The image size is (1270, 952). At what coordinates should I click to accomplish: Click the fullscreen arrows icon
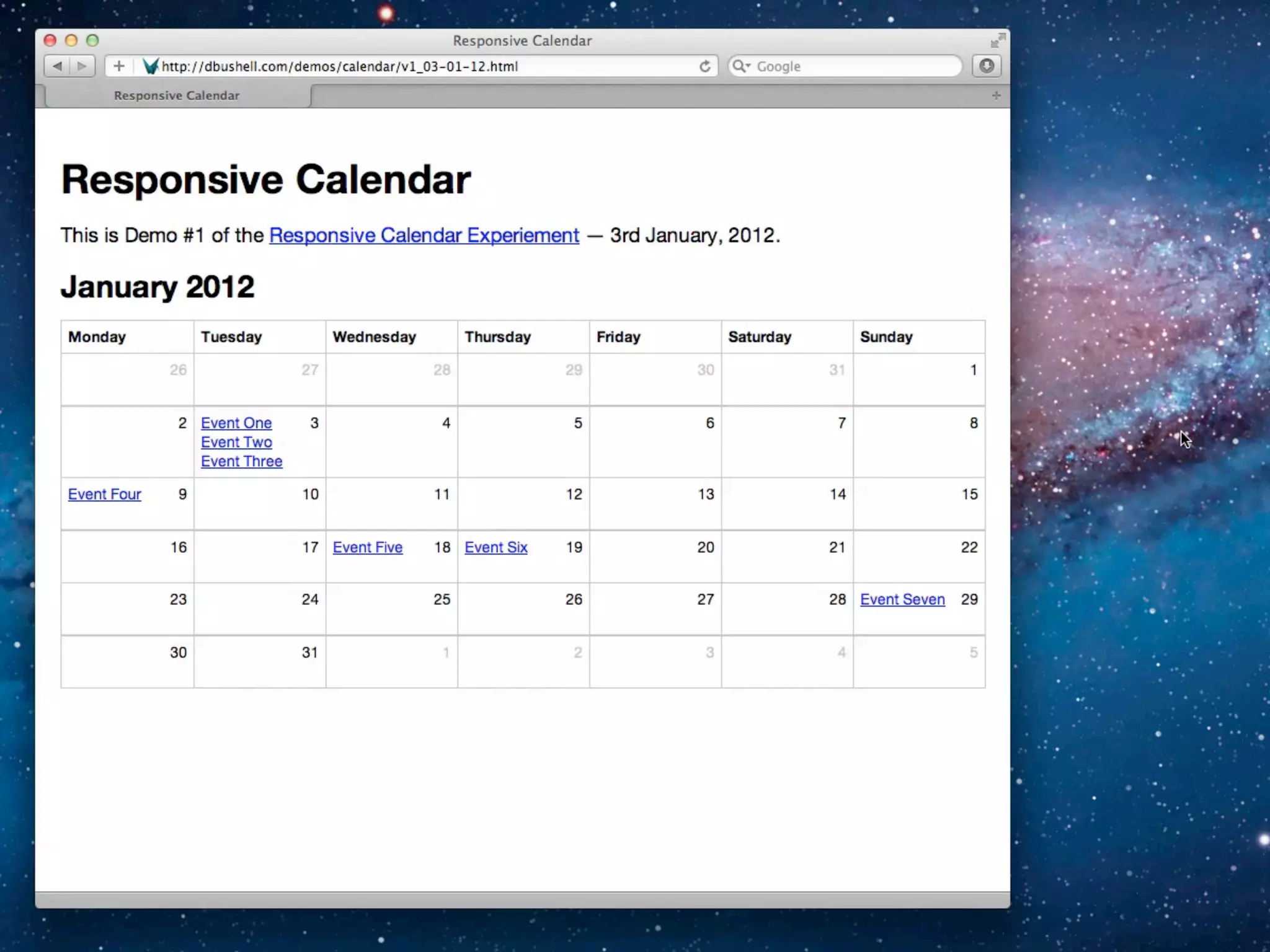pyautogui.click(x=998, y=41)
